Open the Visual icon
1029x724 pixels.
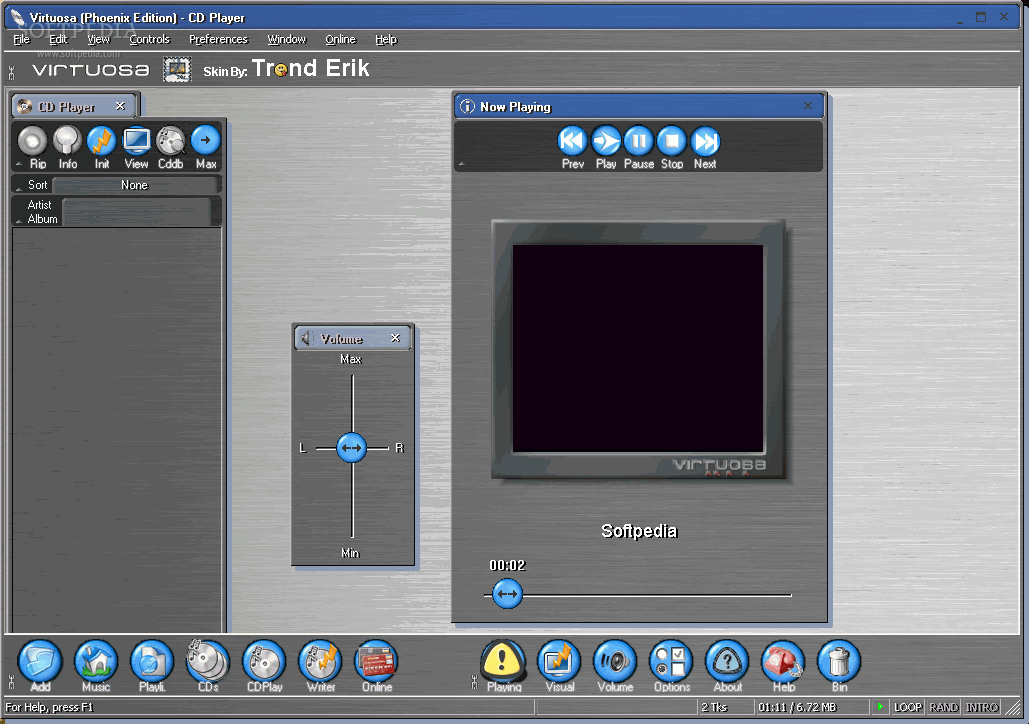[x=560, y=662]
